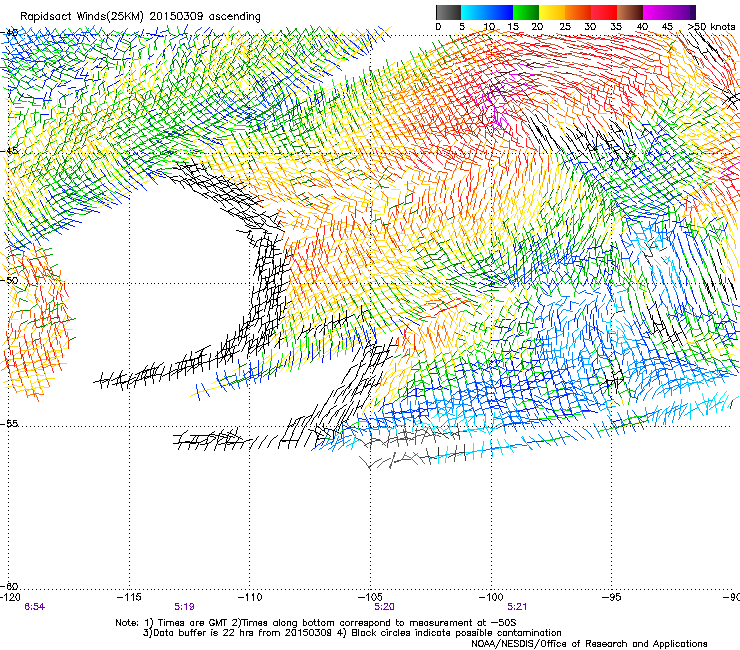Click the longitude label "-110"

250,597
